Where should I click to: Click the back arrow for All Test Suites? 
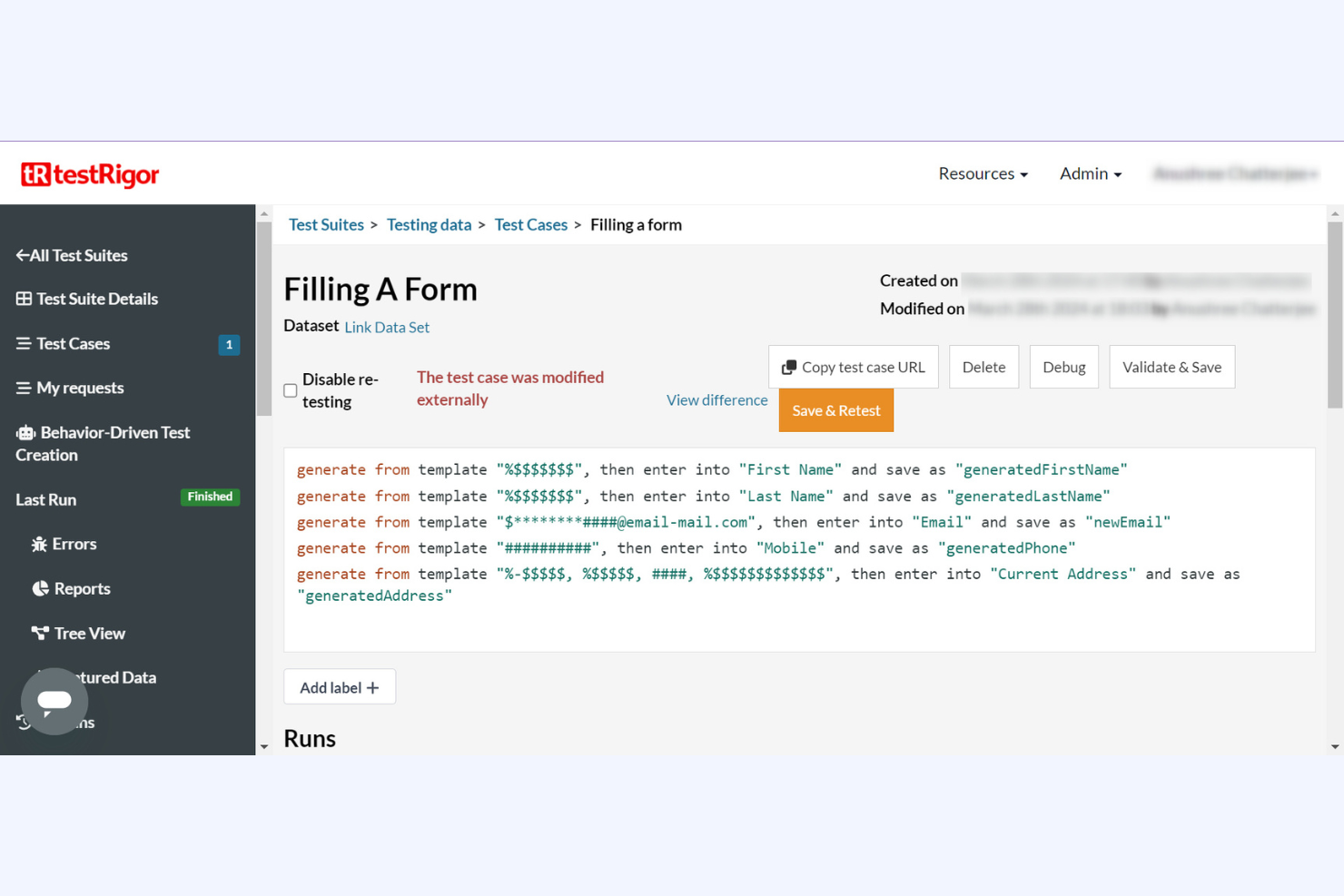[x=22, y=256]
